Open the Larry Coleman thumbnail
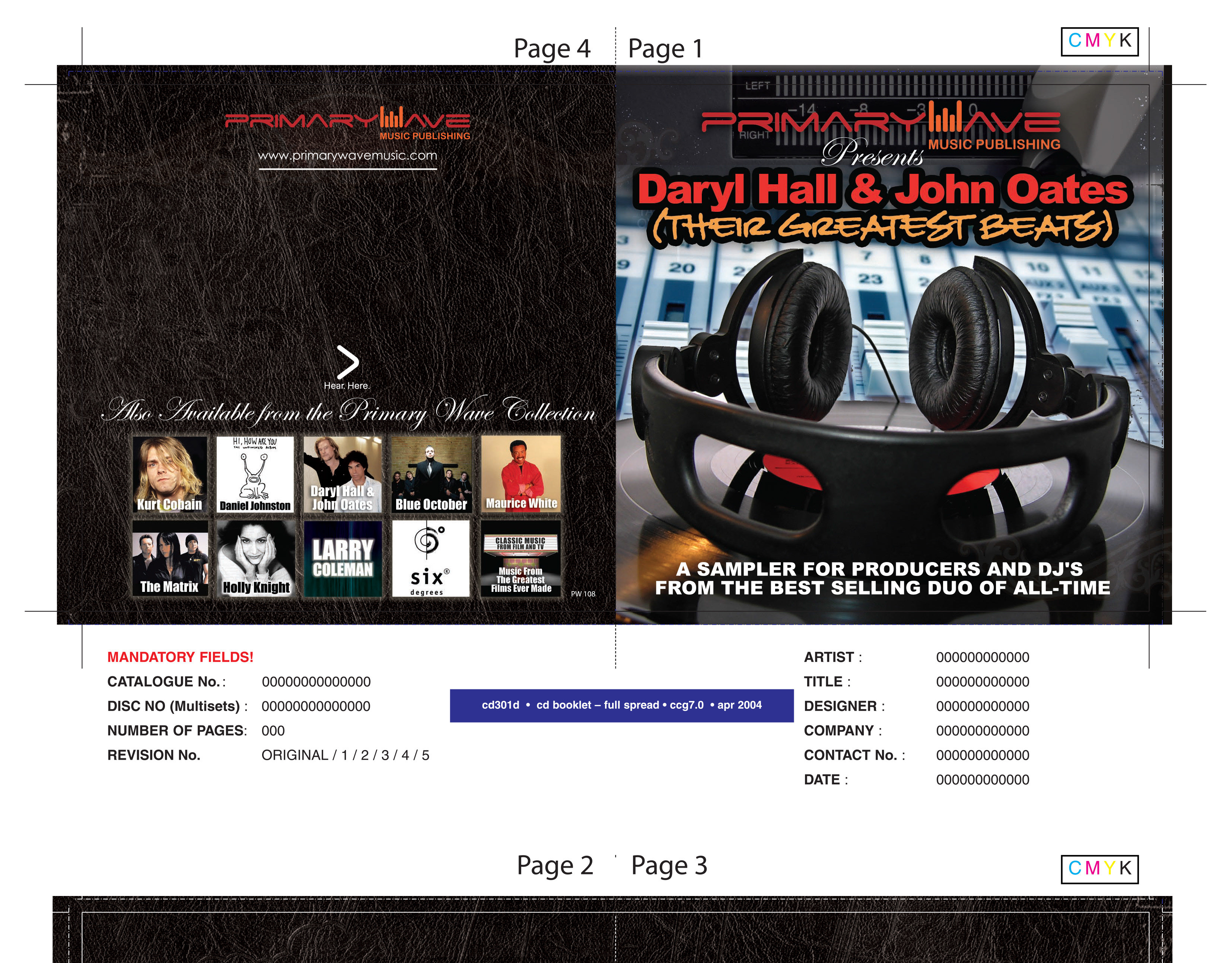The width and height of the screenshot is (1232, 963). pos(343,558)
